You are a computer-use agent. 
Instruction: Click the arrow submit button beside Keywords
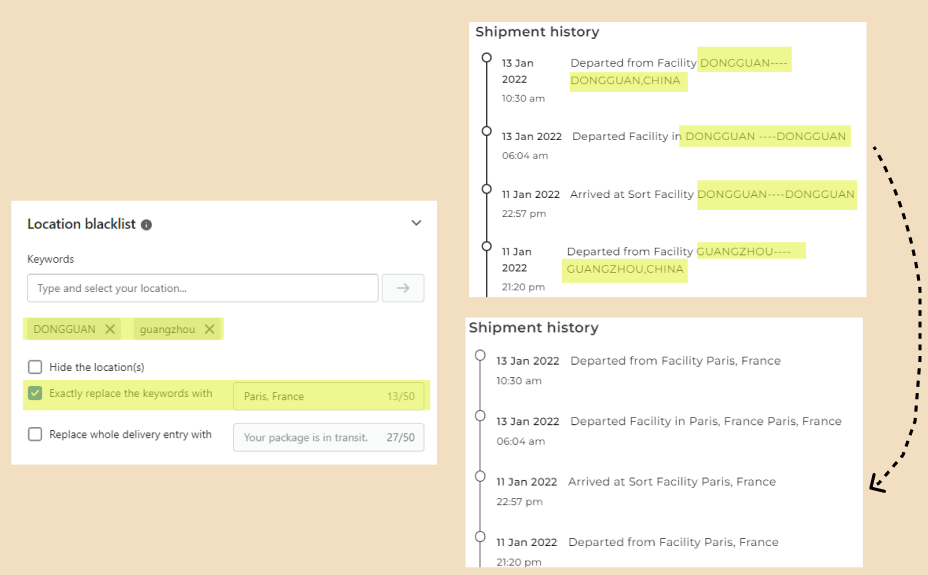click(403, 288)
